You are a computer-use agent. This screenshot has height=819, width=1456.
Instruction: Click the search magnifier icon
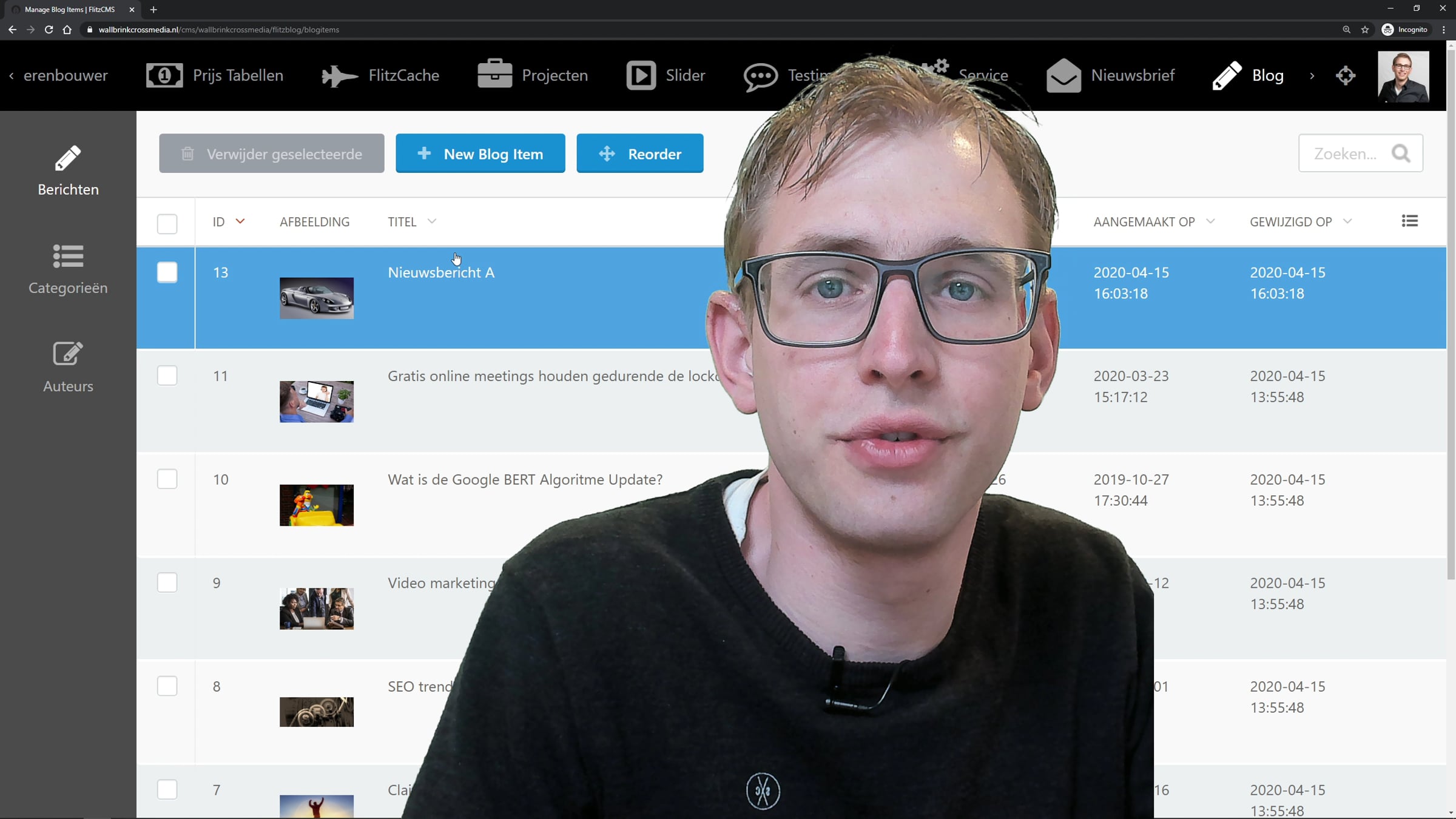point(1401,153)
